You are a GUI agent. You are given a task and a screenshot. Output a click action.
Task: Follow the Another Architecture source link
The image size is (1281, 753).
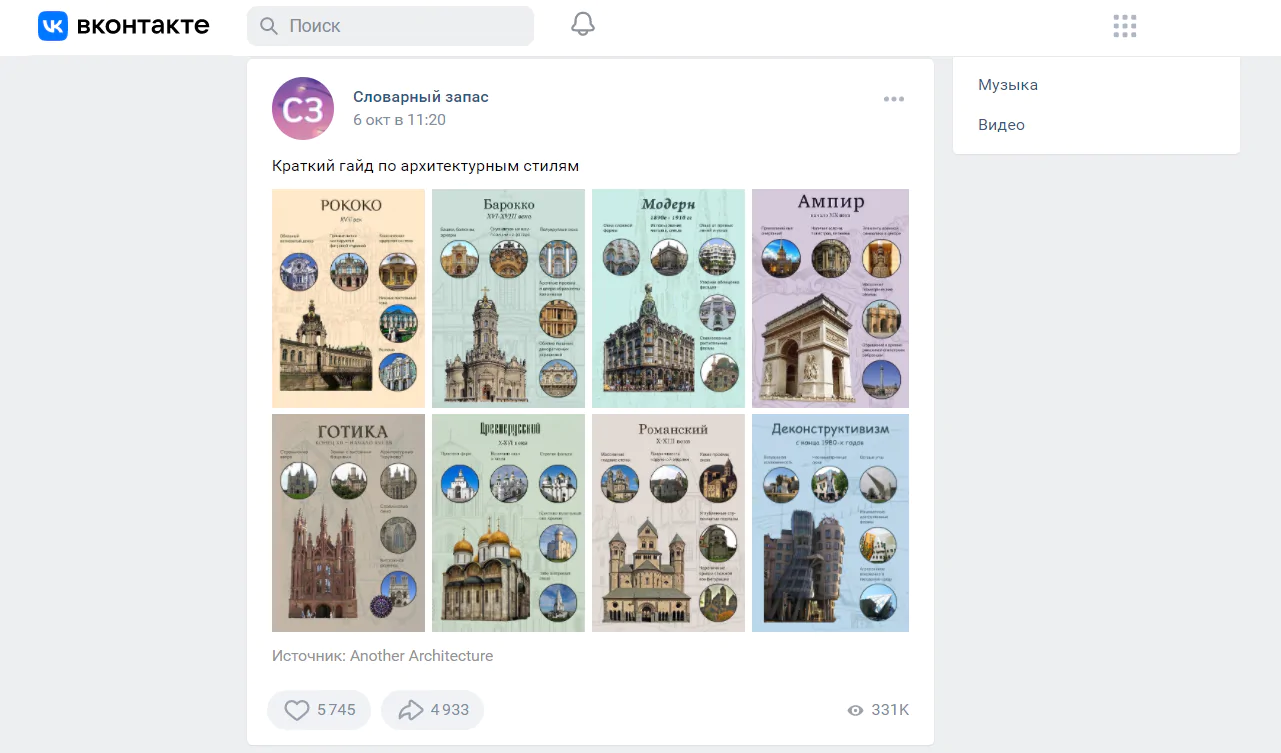click(x=421, y=656)
